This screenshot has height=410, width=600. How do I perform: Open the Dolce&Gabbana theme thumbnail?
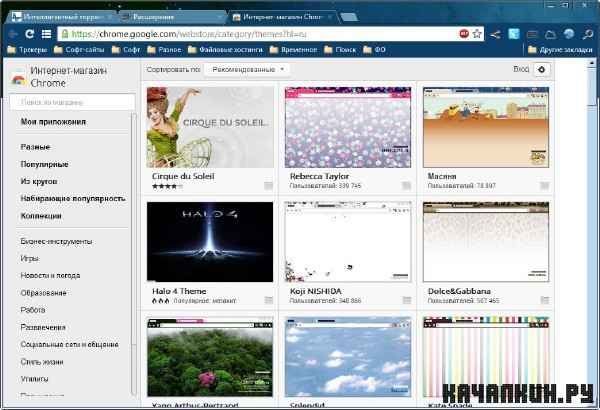[486, 242]
